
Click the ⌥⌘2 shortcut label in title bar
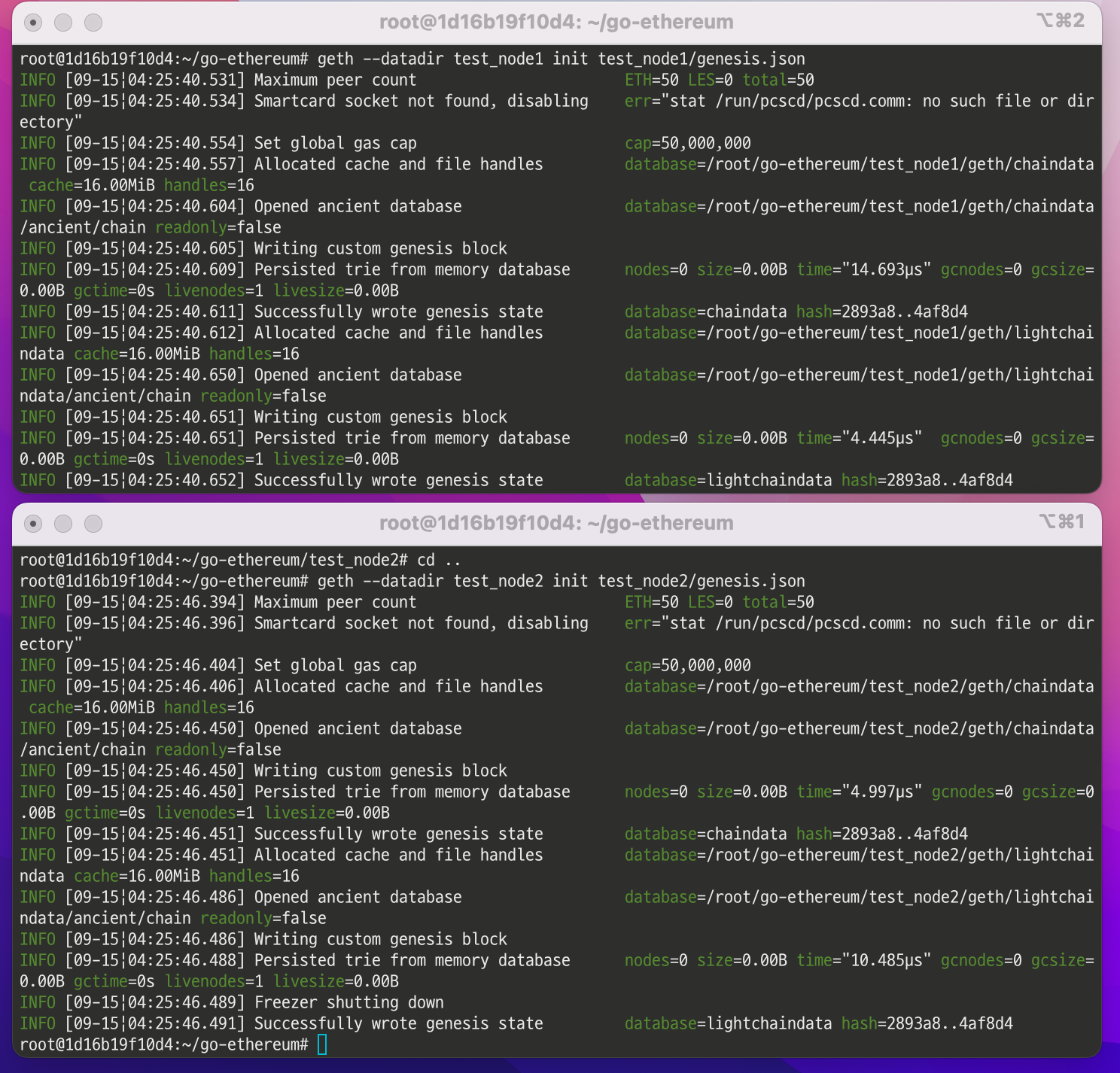click(x=1061, y=20)
